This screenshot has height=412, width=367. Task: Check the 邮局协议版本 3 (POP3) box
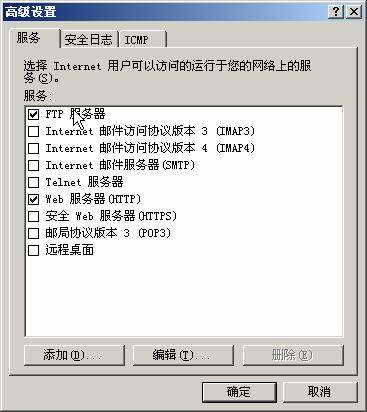point(34,233)
